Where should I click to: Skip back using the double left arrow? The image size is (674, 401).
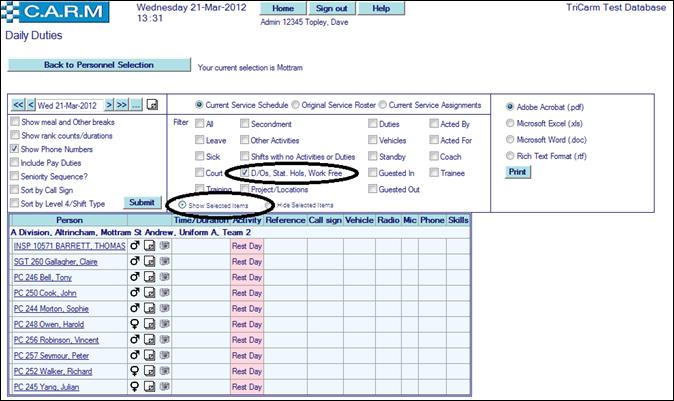click(x=18, y=104)
